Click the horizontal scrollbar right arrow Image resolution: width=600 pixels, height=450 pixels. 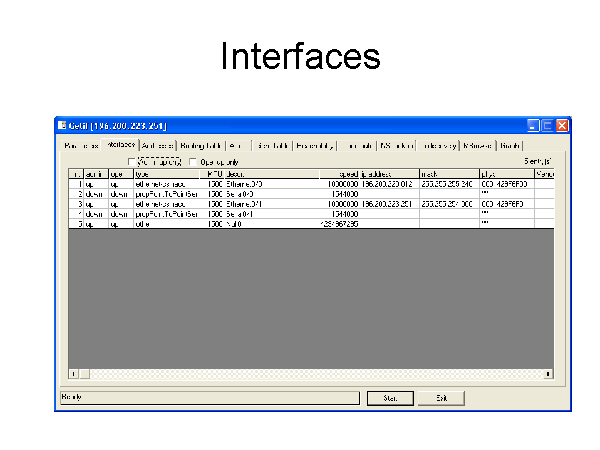click(x=548, y=374)
